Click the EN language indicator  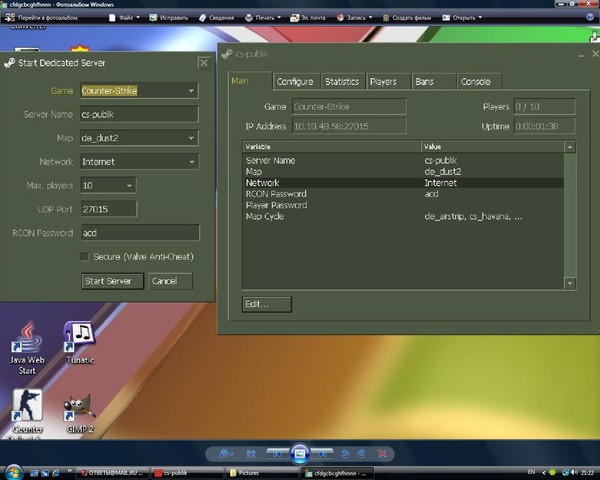point(531,472)
